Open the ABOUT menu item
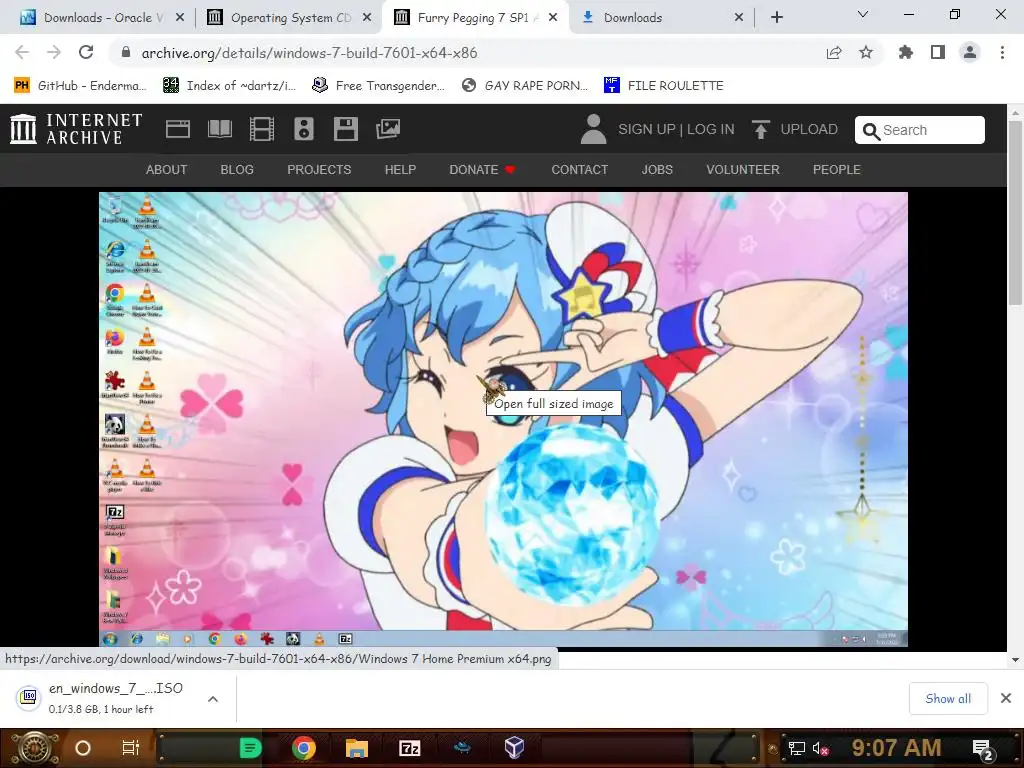 167,170
